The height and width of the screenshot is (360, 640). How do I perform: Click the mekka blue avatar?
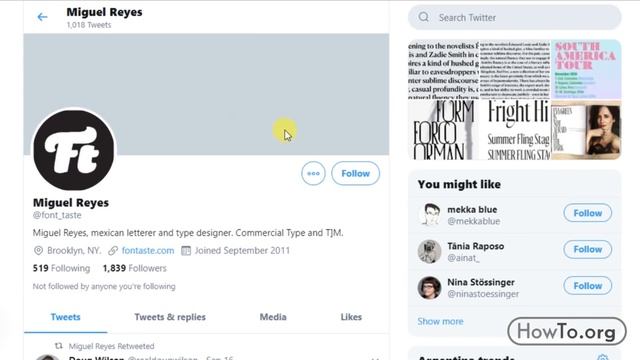429,215
